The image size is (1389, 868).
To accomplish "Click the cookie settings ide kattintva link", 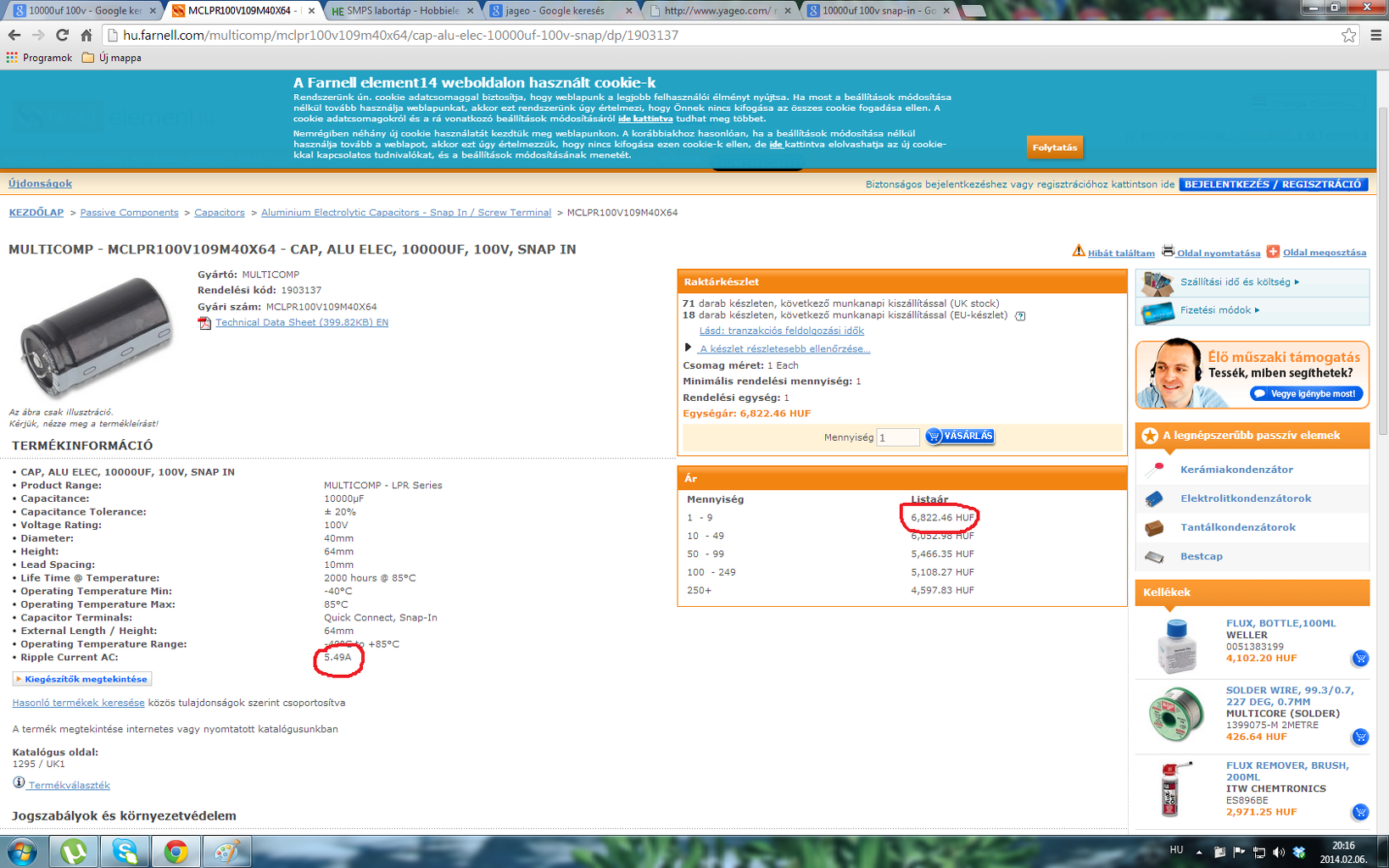I will pyautogui.click(x=645, y=119).
